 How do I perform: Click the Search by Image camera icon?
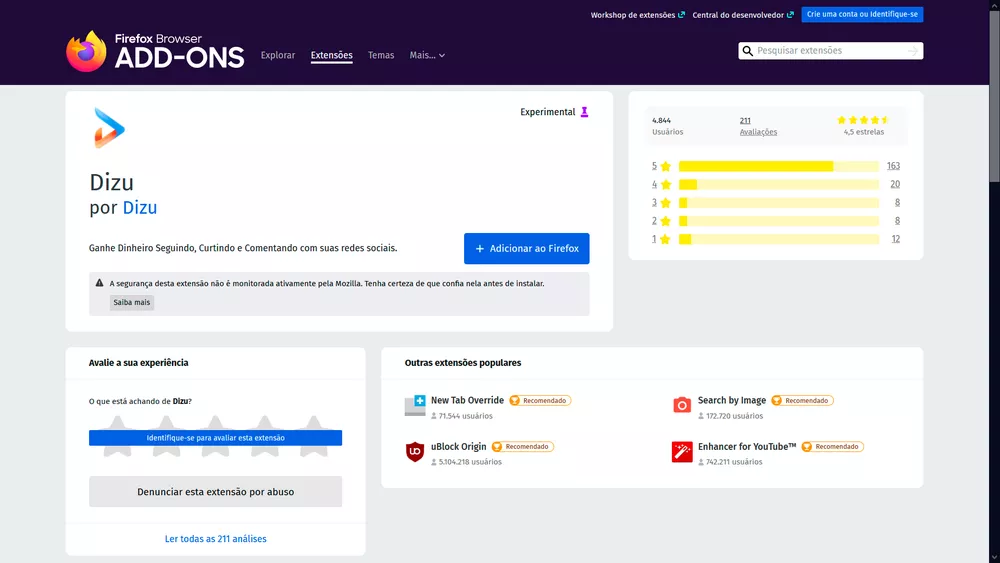(682, 406)
